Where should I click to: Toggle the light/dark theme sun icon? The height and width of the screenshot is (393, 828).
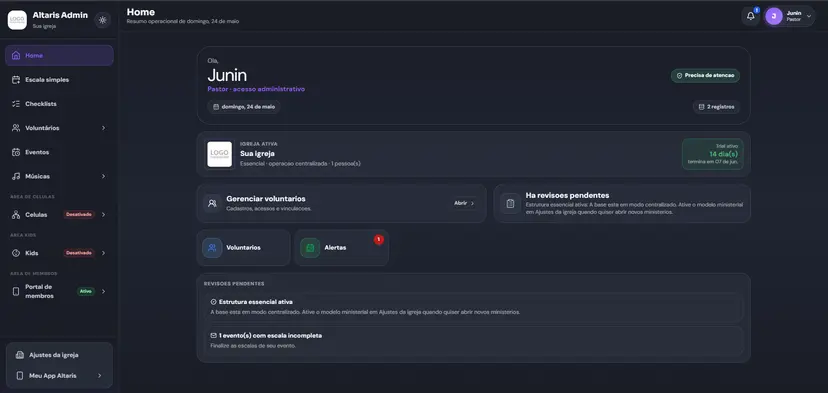click(x=102, y=20)
